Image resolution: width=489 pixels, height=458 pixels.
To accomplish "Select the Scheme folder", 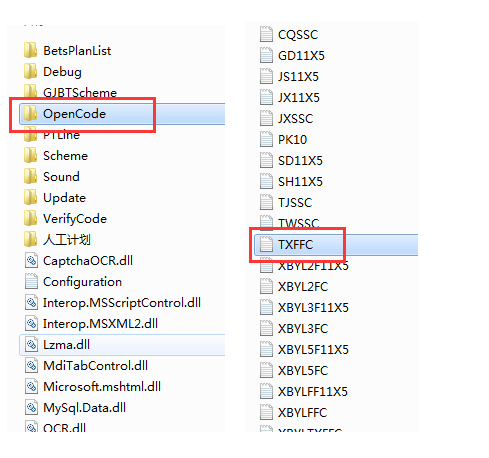I will coord(56,156).
